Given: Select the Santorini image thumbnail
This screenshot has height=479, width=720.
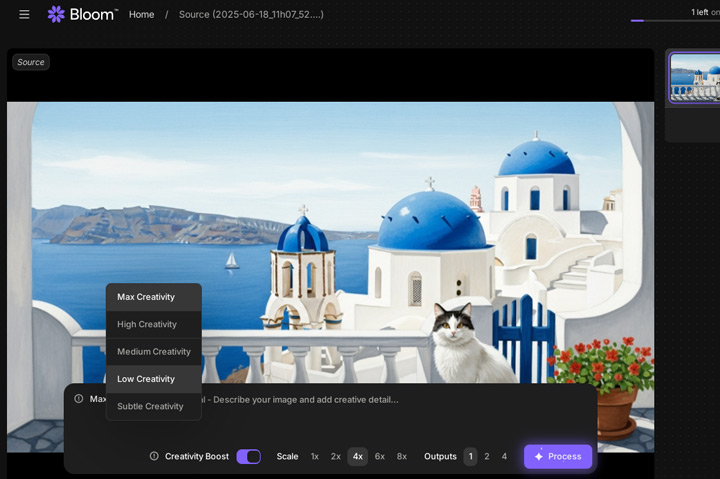Looking at the screenshot, I should tap(694, 78).
